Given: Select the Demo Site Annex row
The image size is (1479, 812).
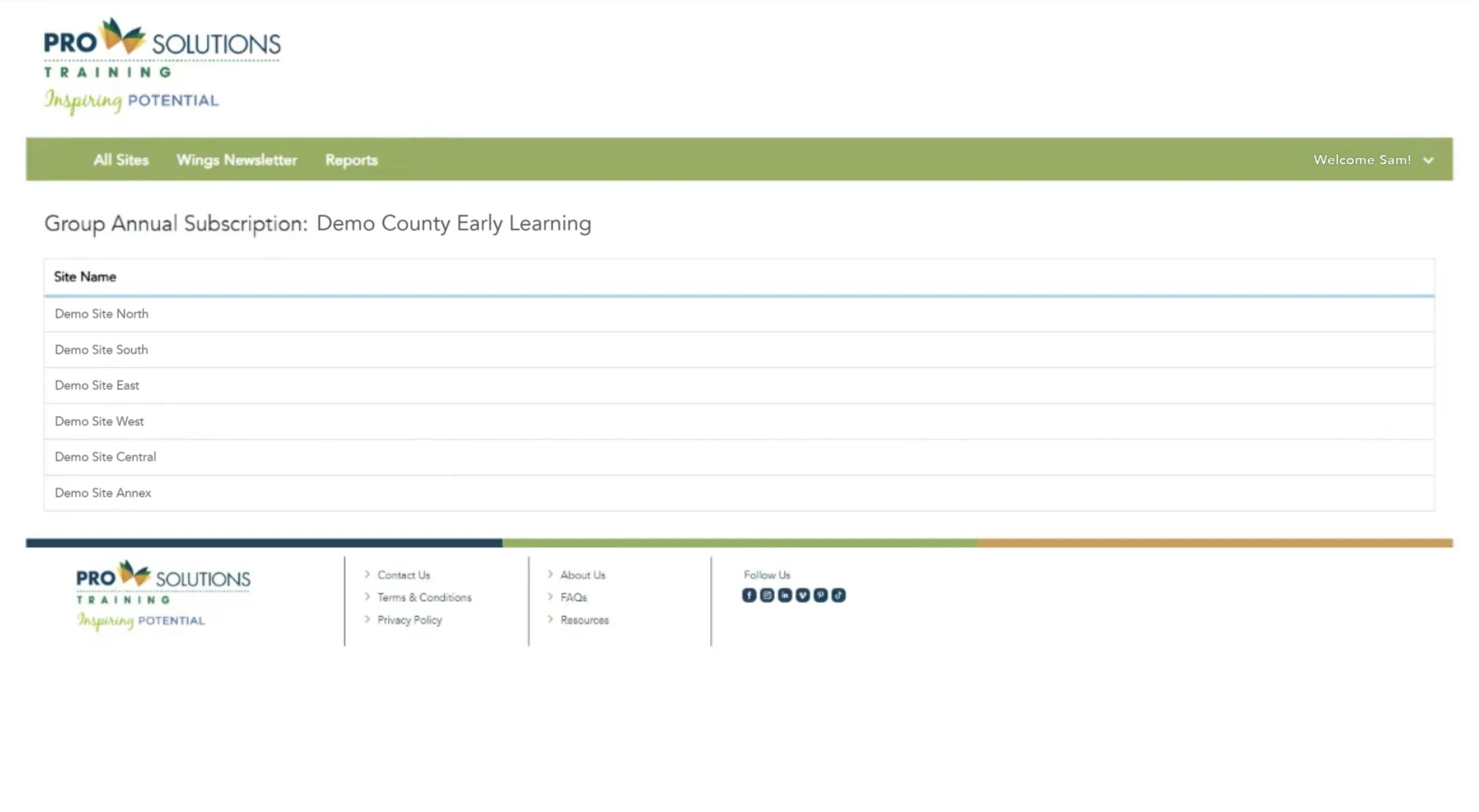Looking at the screenshot, I should click(x=739, y=493).
